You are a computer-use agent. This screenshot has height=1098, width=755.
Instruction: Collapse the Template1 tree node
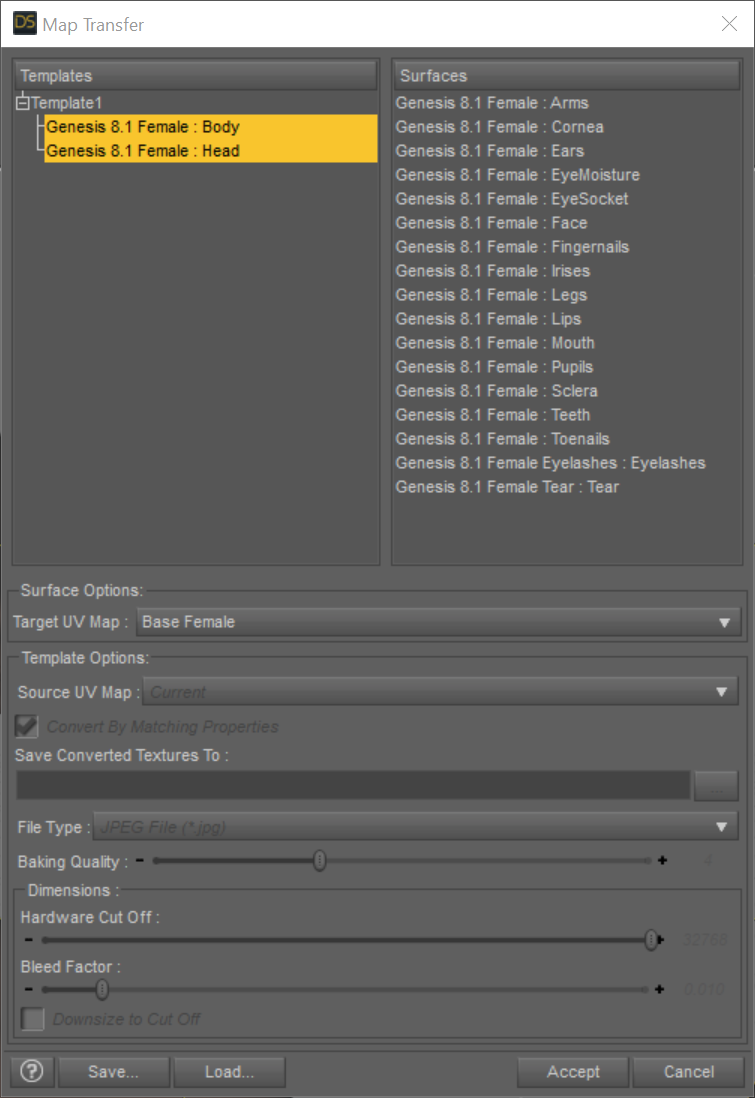(x=22, y=103)
